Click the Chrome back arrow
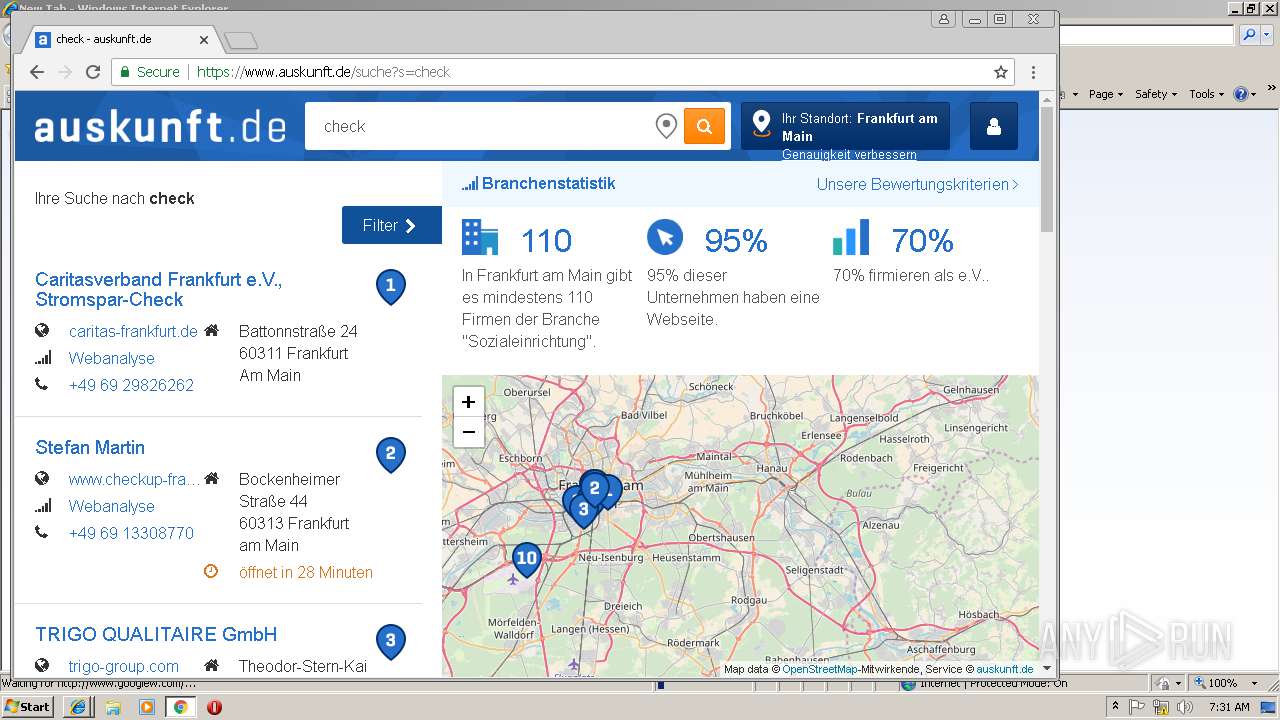The image size is (1280, 720). 37,72
